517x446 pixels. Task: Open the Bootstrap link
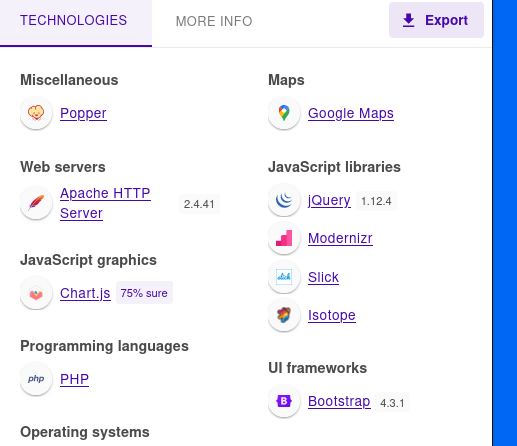click(339, 401)
